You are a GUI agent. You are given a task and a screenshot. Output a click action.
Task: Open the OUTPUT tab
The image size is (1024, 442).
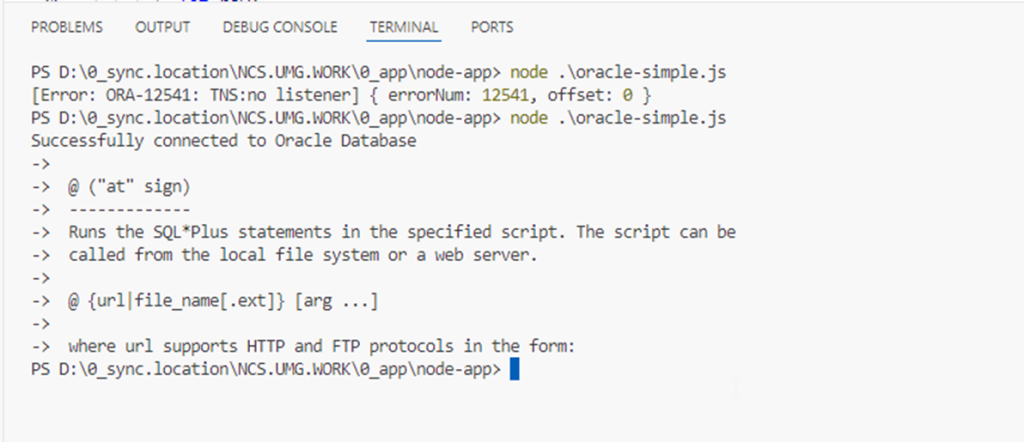(162, 28)
